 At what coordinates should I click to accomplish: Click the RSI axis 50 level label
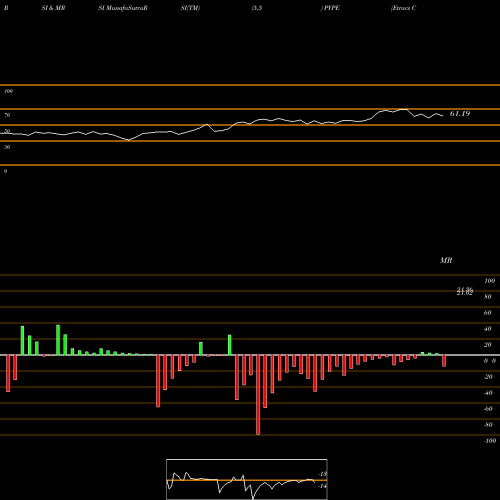point(7,131)
